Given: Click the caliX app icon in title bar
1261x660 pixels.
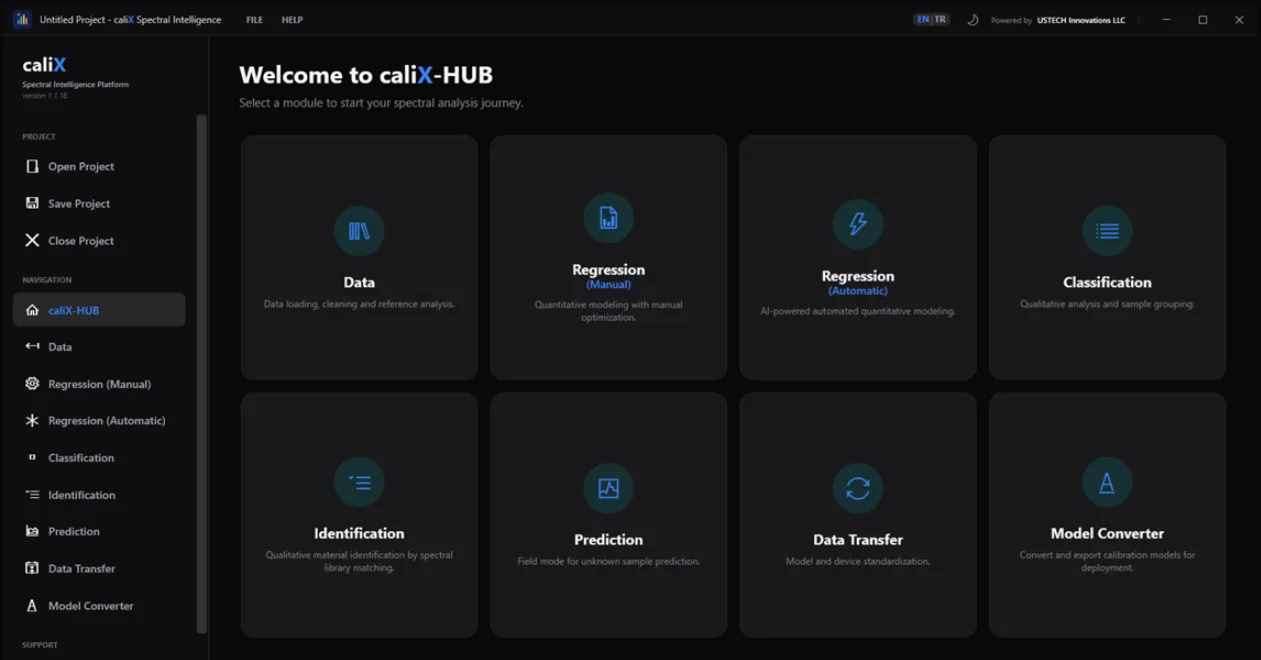Looking at the screenshot, I should (22, 19).
